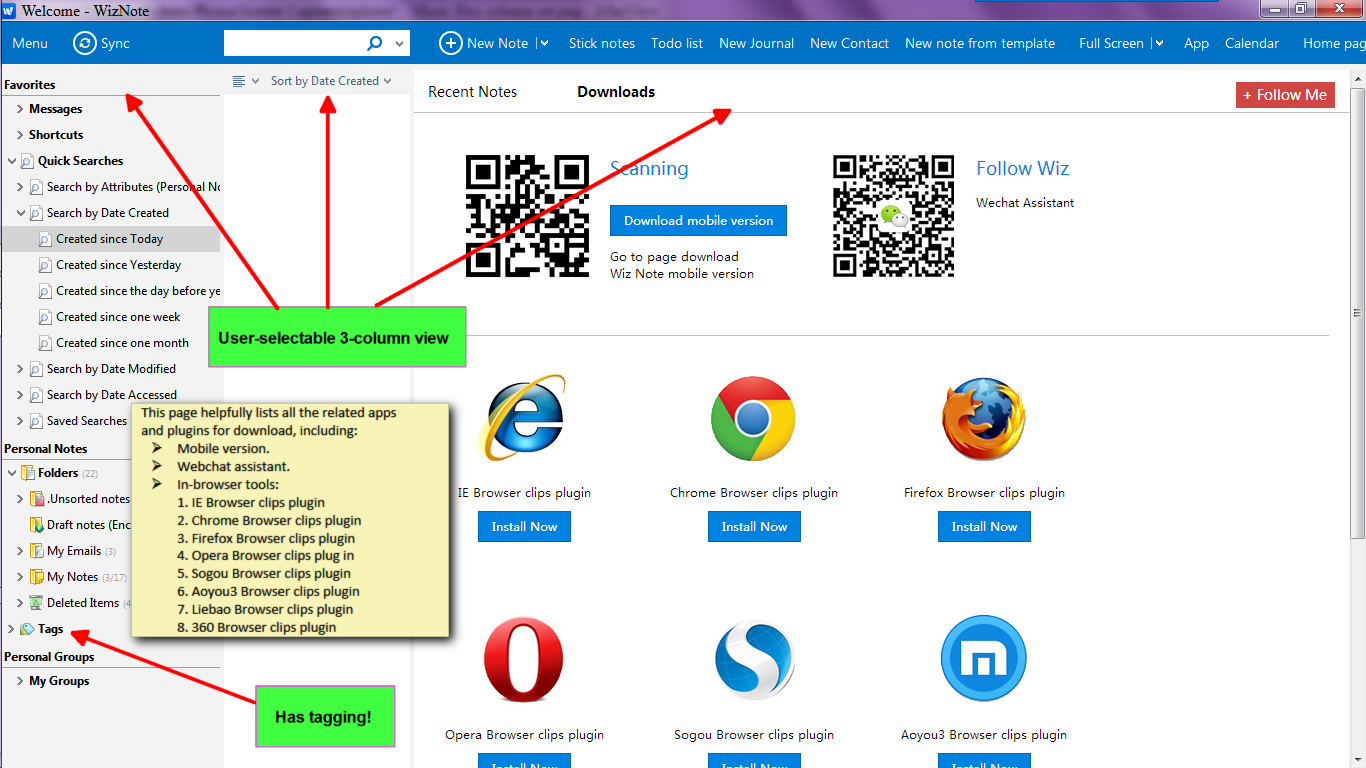Open Todo list from the toolbar
This screenshot has width=1366, height=768.
click(x=677, y=43)
